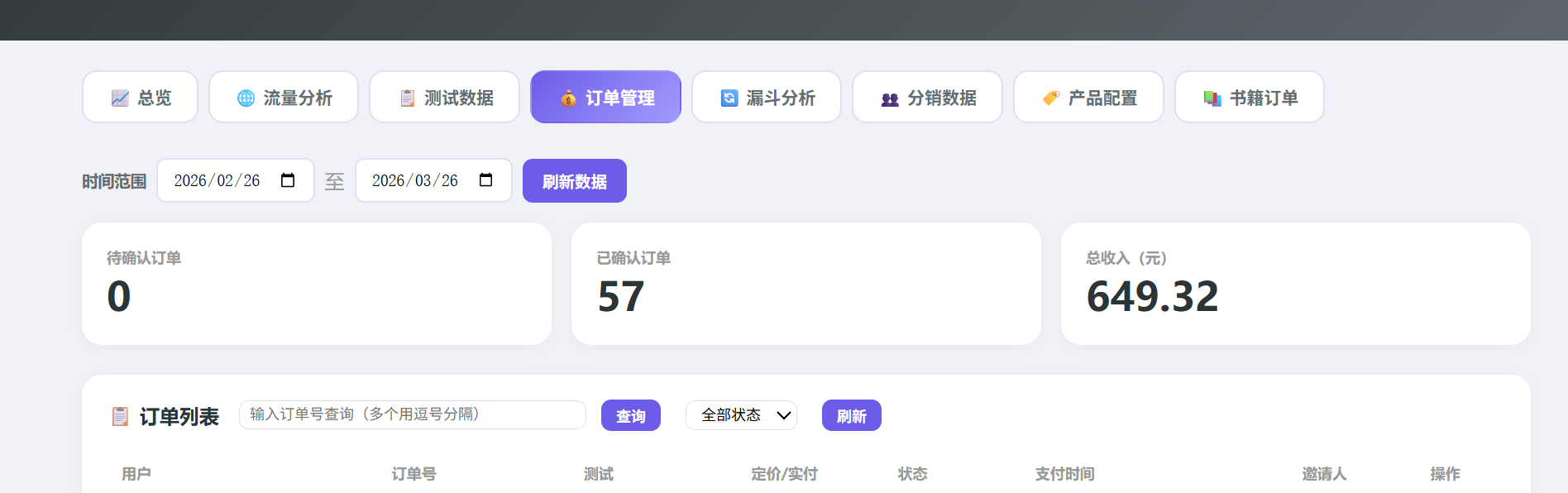The image size is (1568, 493).
Task: Click the 状态 column header
Action: tap(913, 474)
